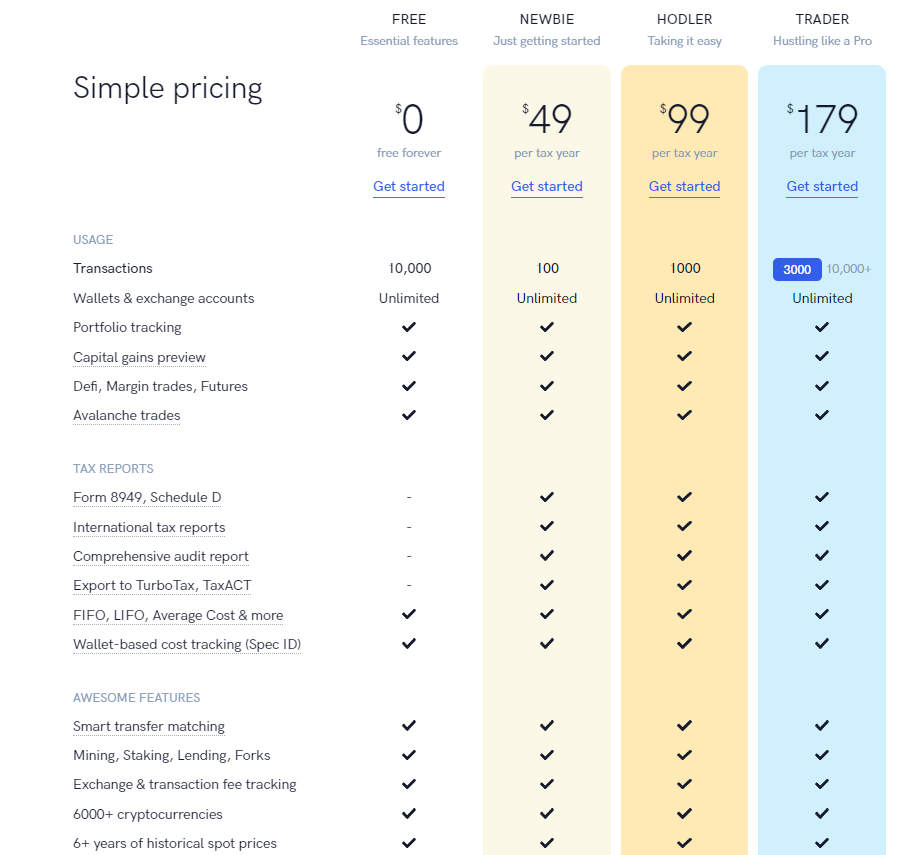Viewport: 899px width, 855px height.
Task: Click the International tax reports label
Action: click(149, 528)
